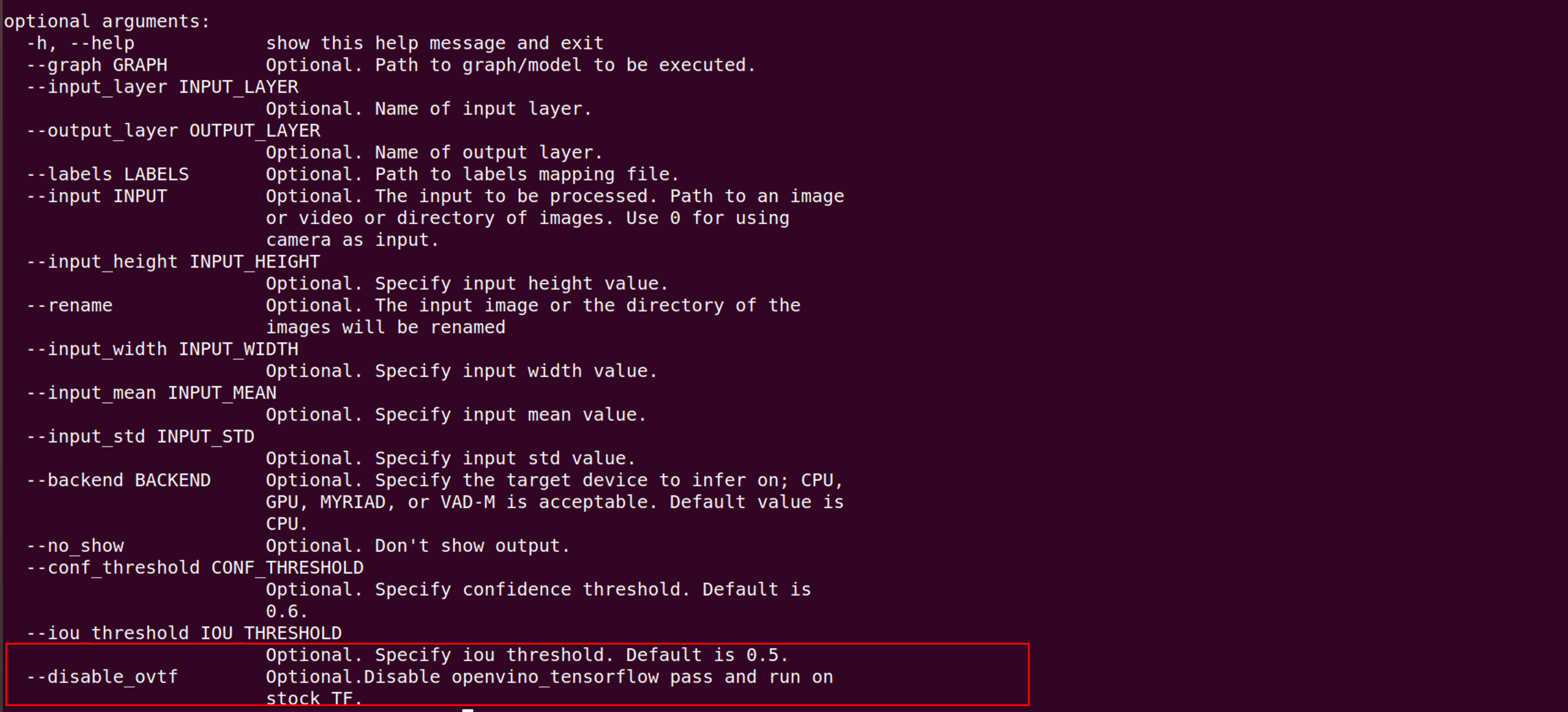Image resolution: width=1568 pixels, height=712 pixels.
Task: Click the '--input INPUT' argument
Action: (x=97, y=196)
